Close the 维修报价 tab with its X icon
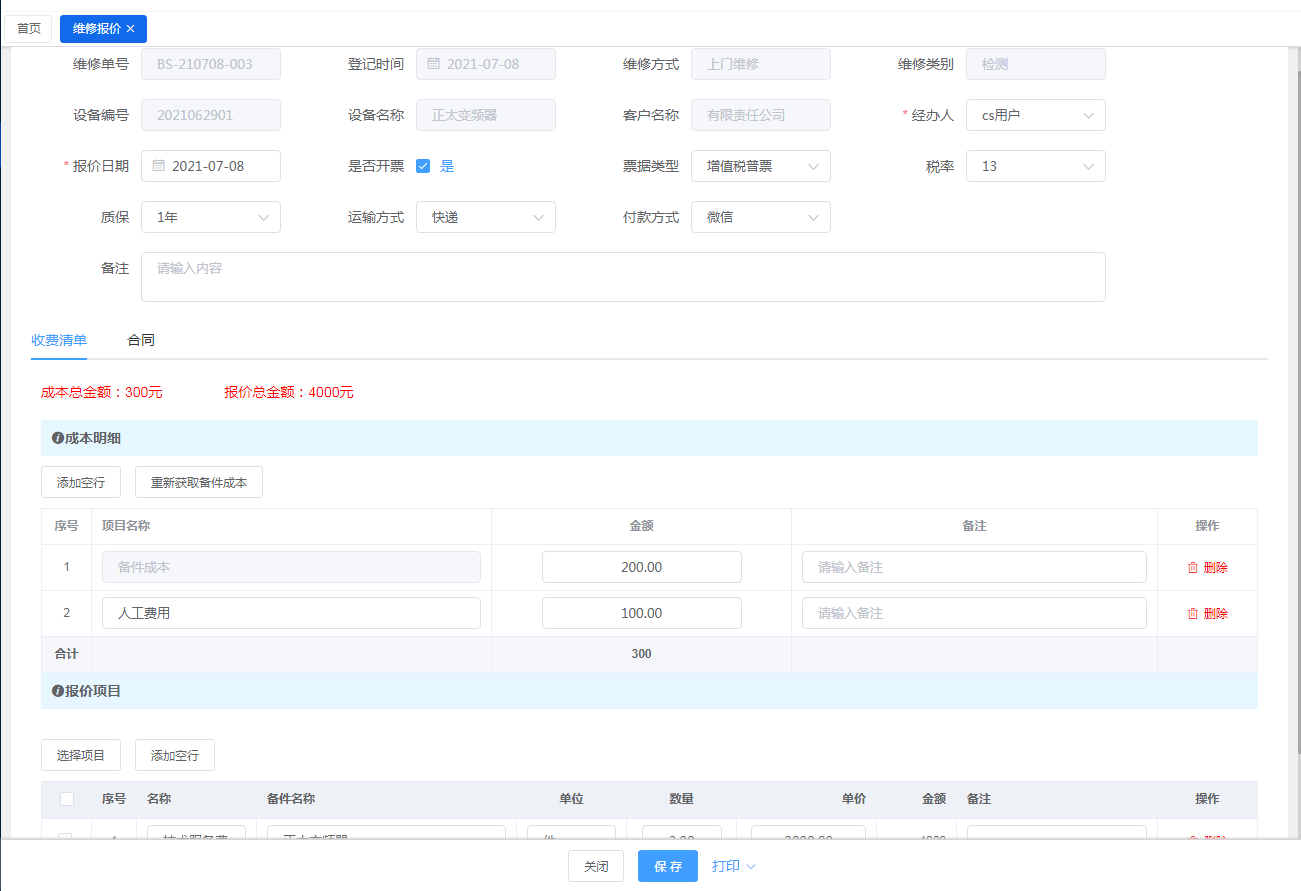1301x891 pixels. pos(131,29)
